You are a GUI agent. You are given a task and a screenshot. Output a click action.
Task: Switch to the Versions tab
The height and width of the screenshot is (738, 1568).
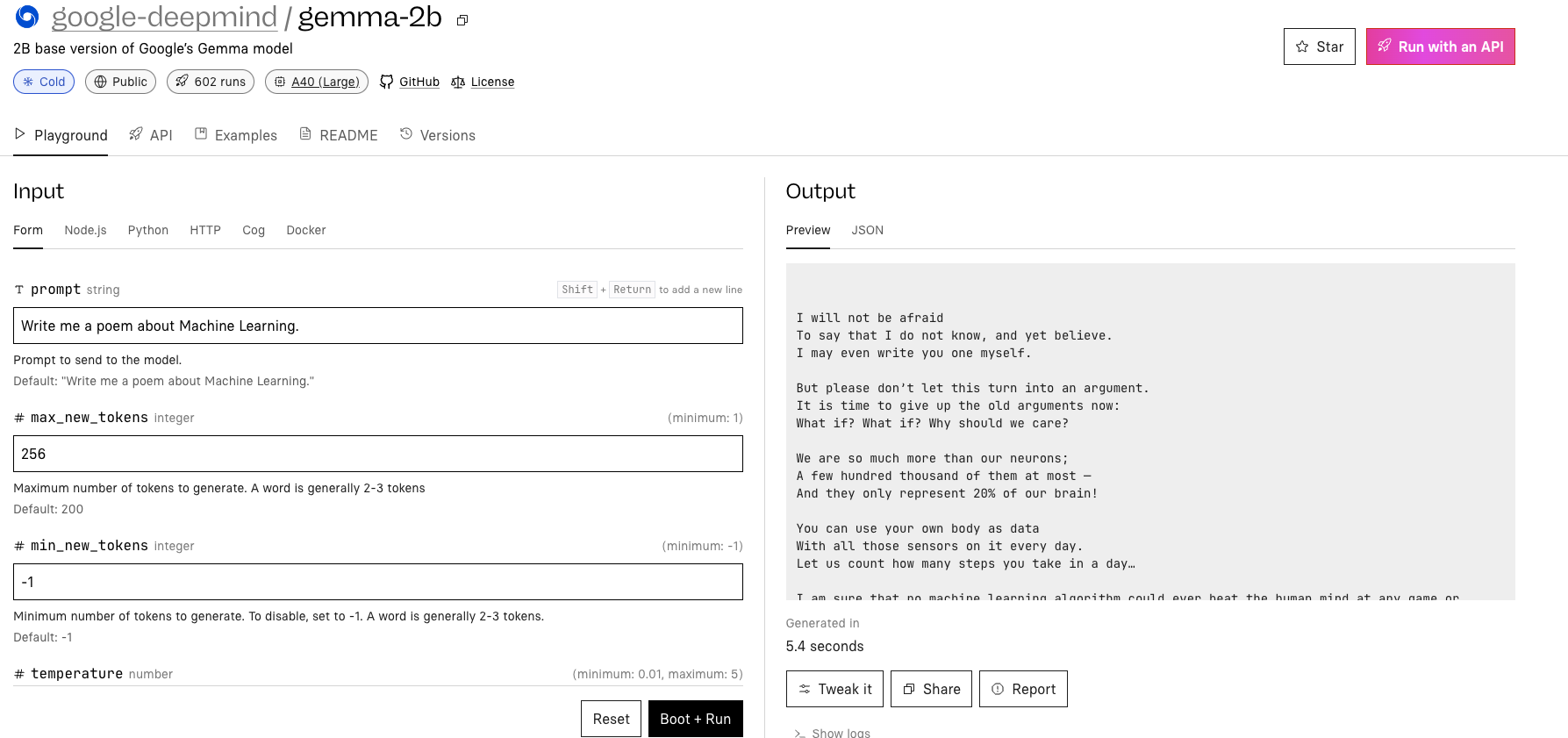tap(438, 135)
